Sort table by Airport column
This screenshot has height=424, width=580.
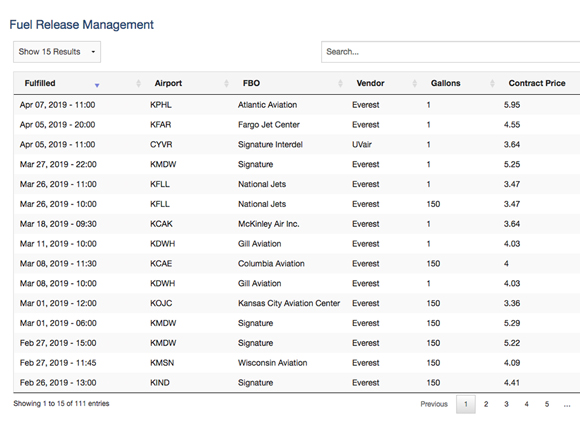click(x=168, y=83)
